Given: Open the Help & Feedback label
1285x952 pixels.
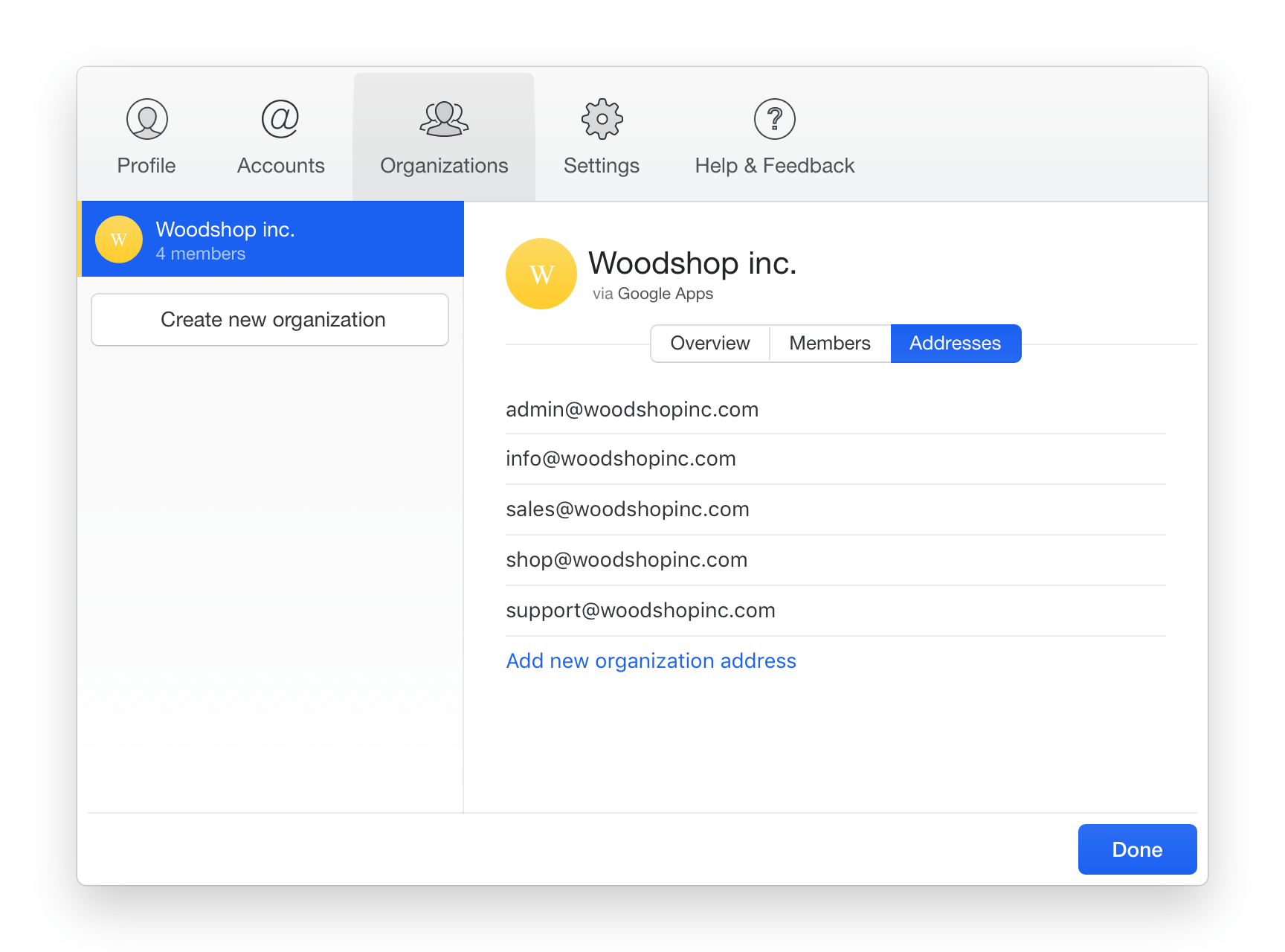Looking at the screenshot, I should point(775,165).
